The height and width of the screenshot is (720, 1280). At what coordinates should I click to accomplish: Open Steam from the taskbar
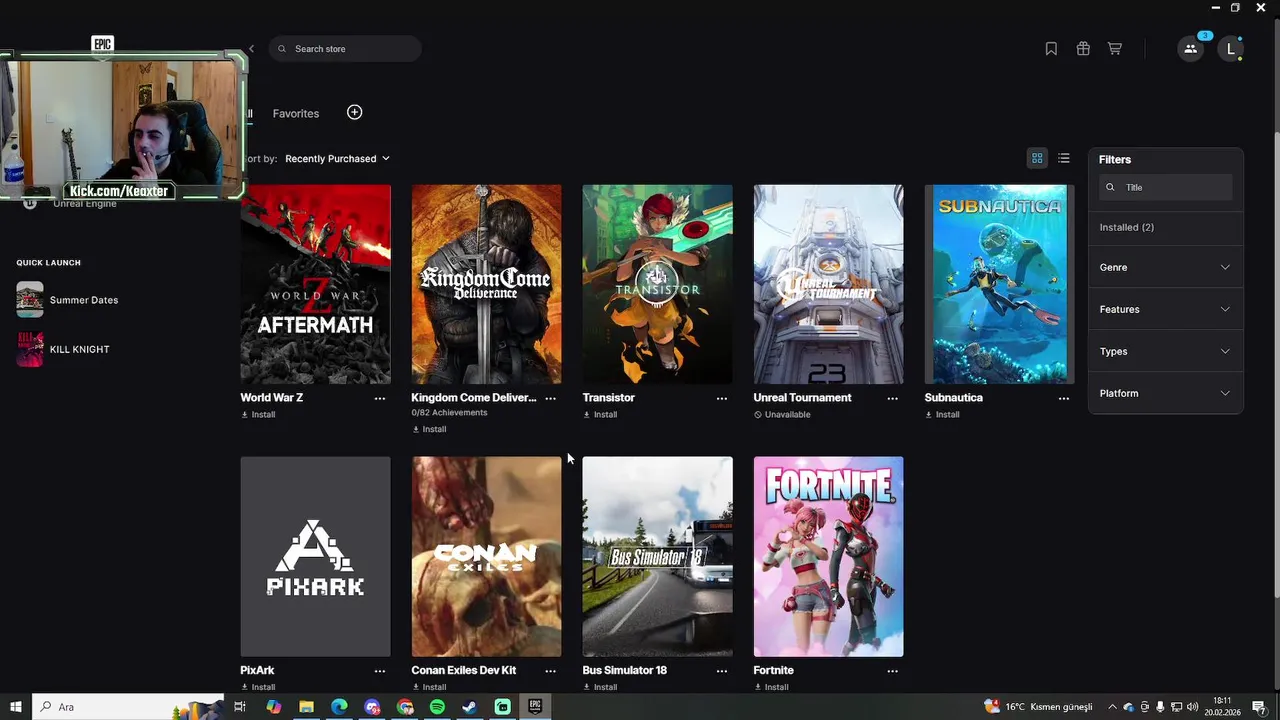[x=469, y=707]
